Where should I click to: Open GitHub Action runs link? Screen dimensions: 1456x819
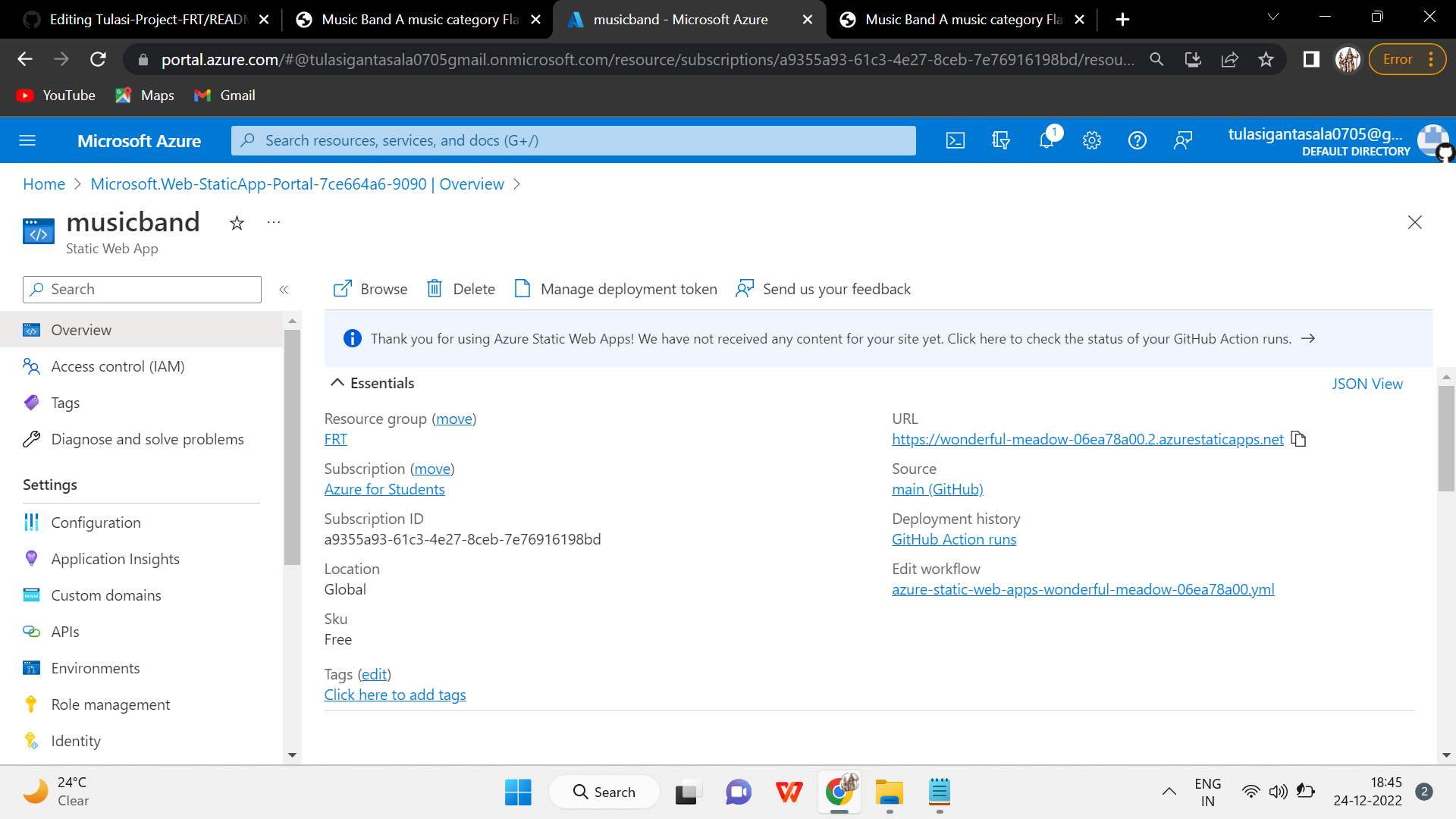pos(953,539)
